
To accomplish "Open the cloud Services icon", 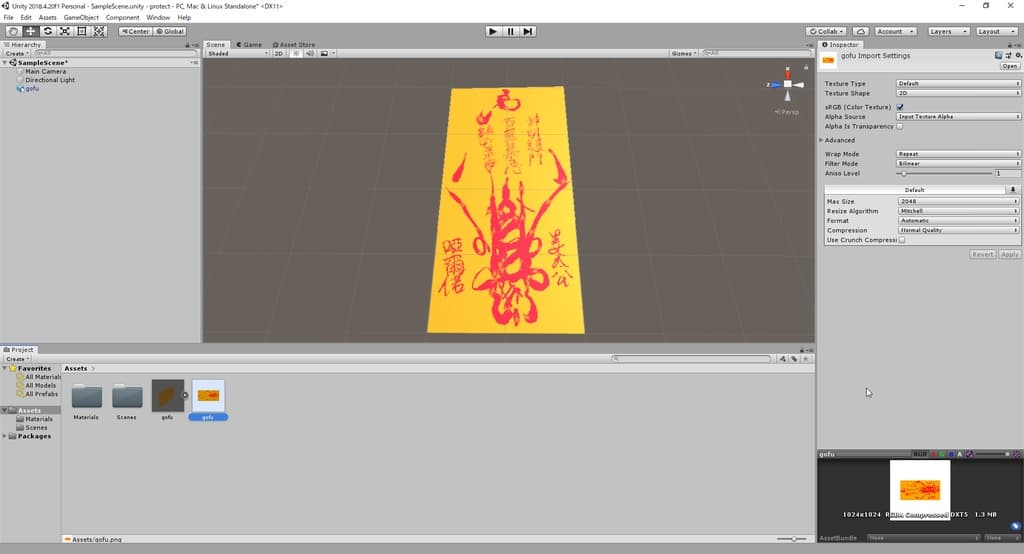I will pos(860,31).
